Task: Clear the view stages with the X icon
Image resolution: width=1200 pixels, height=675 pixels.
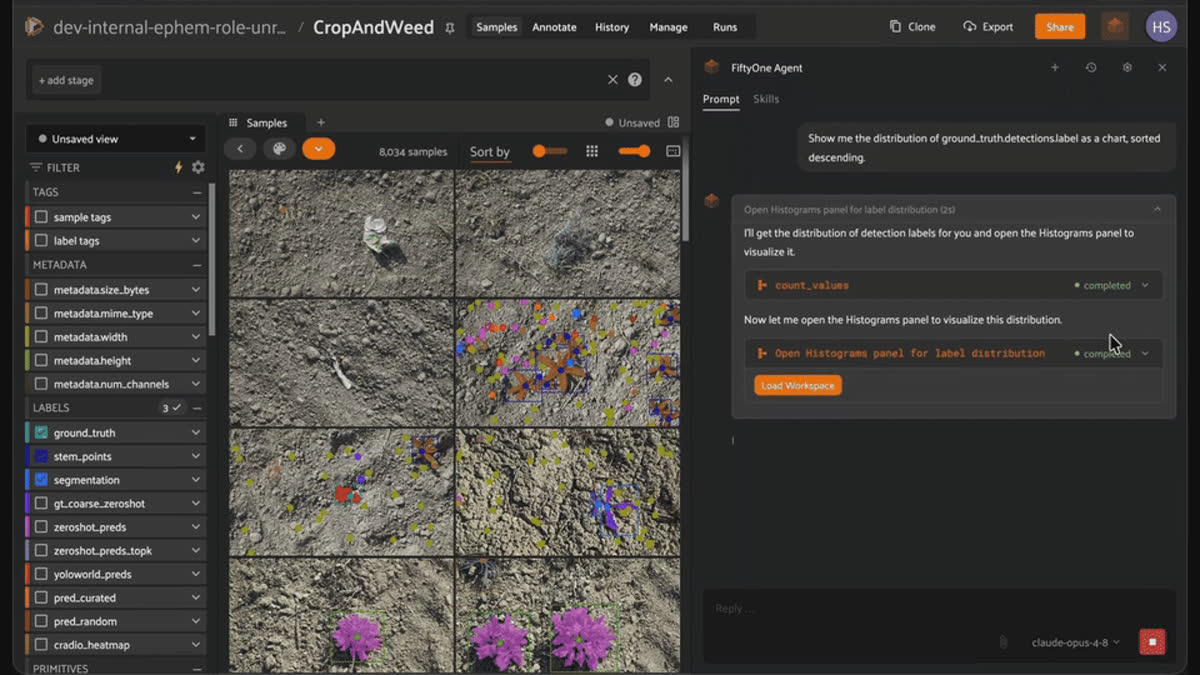Action: coord(613,80)
